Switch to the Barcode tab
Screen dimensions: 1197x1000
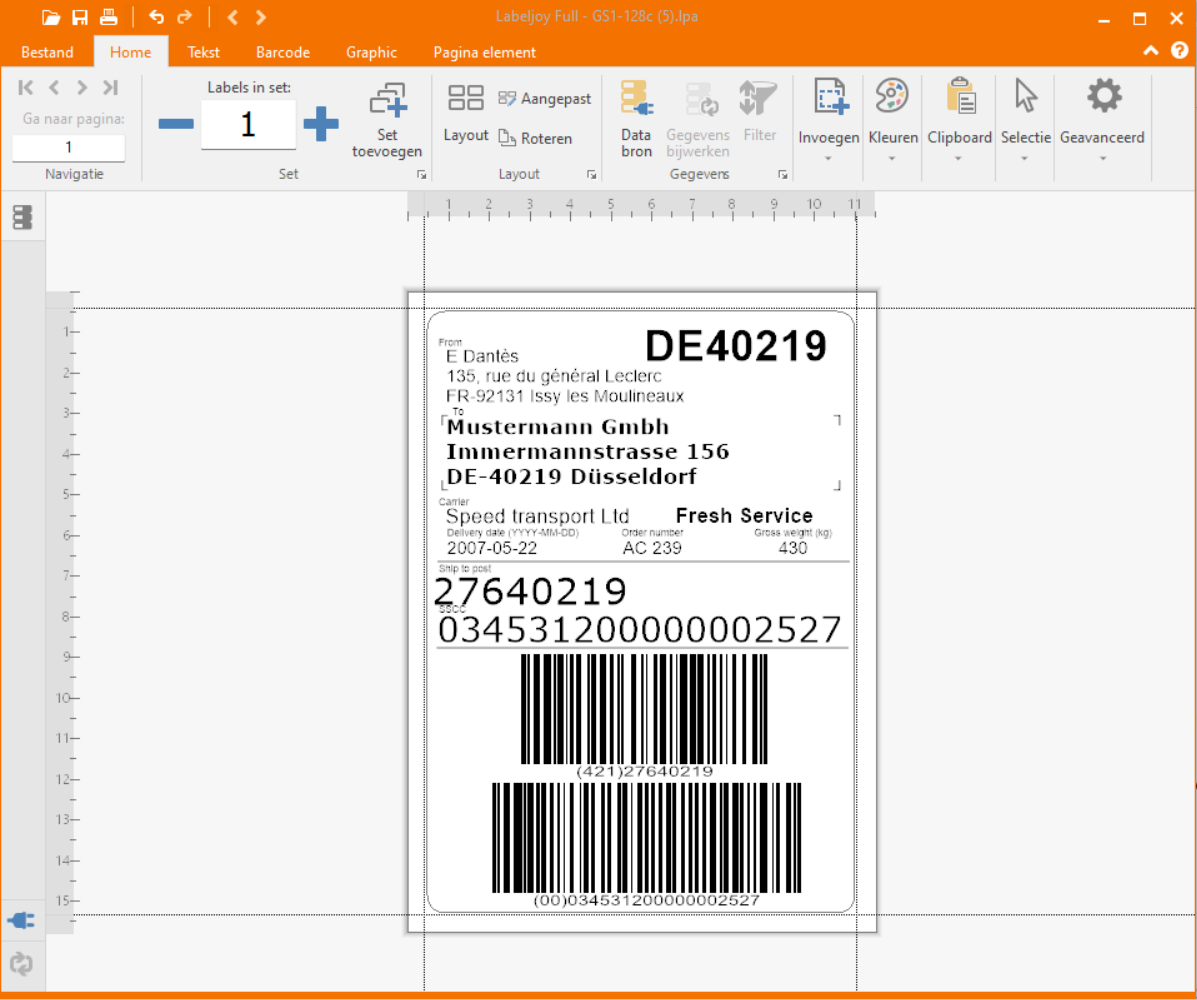tap(282, 52)
